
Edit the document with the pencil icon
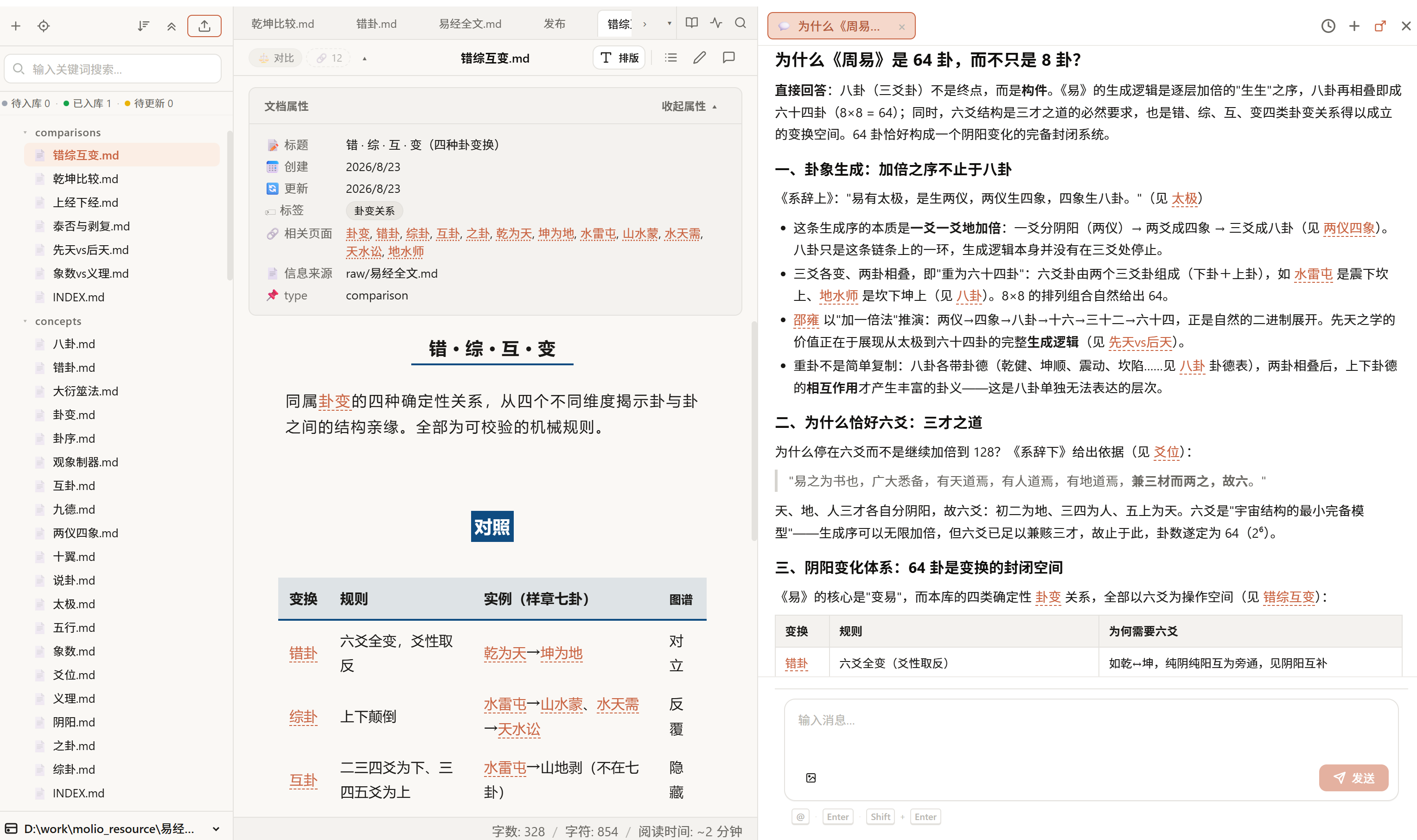pyautogui.click(x=700, y=58)
